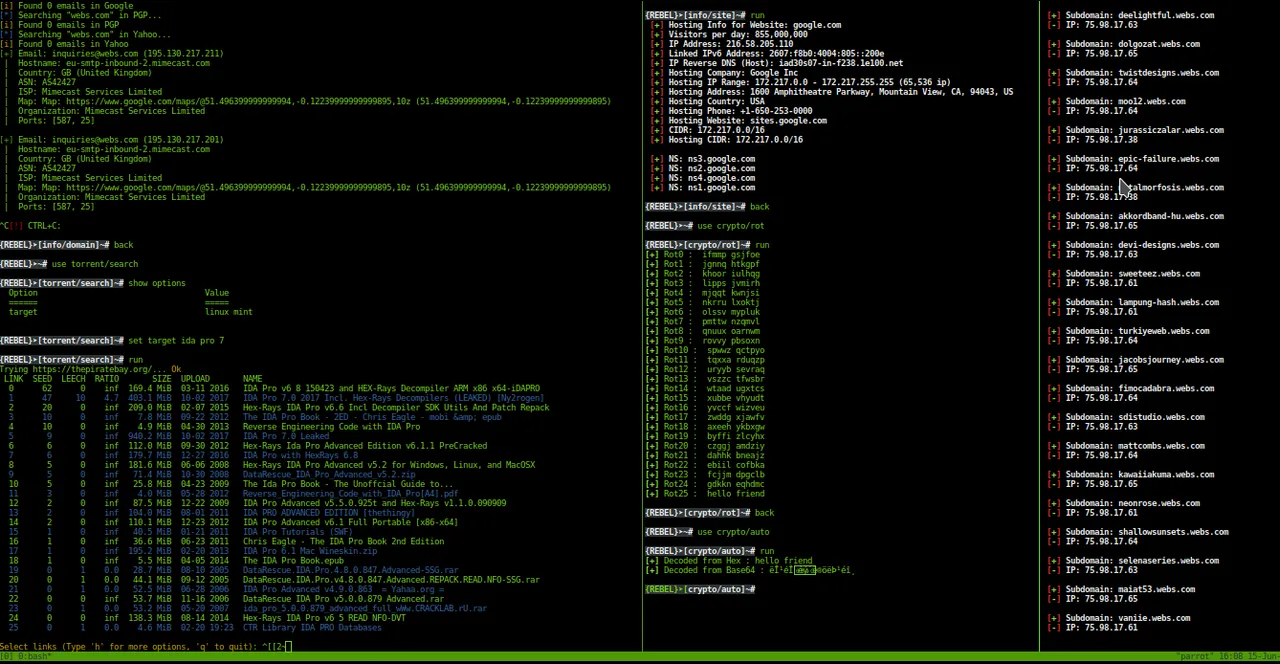The image size is (1280, 664).
Task: Click 'Visitors per day: 855,000,000' line
Action: point(738,35)
